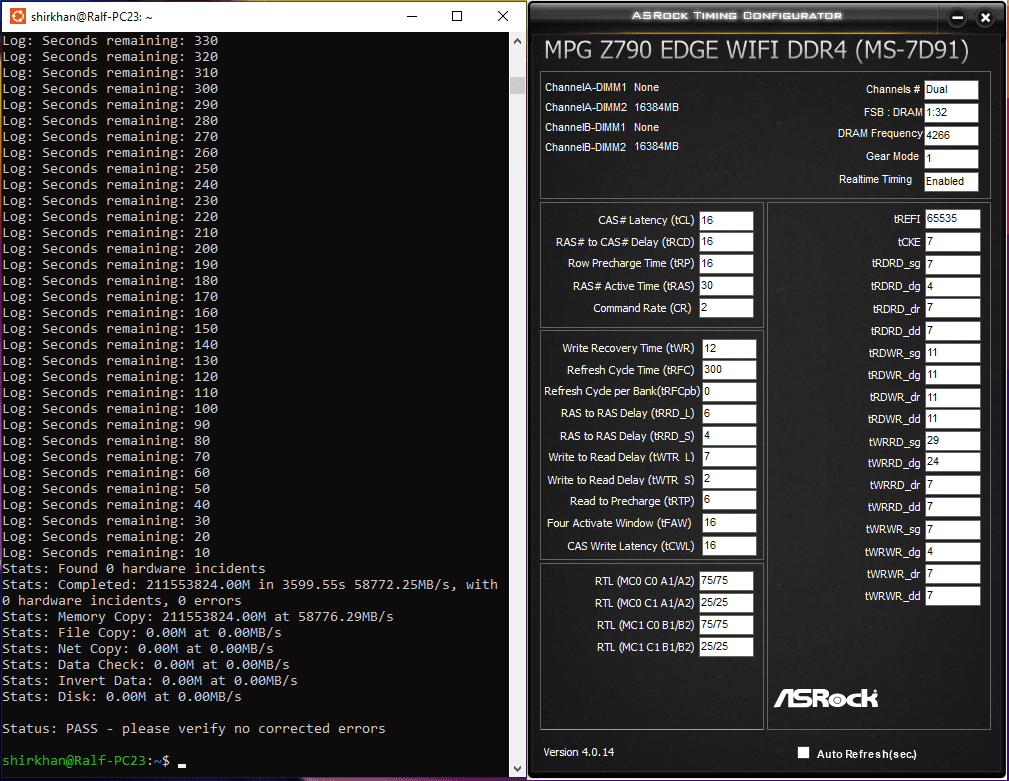The height and width of the screenshot is (781, 1009).
Task: Click the tWRWR_dd value field
Action: pos(953,596)
